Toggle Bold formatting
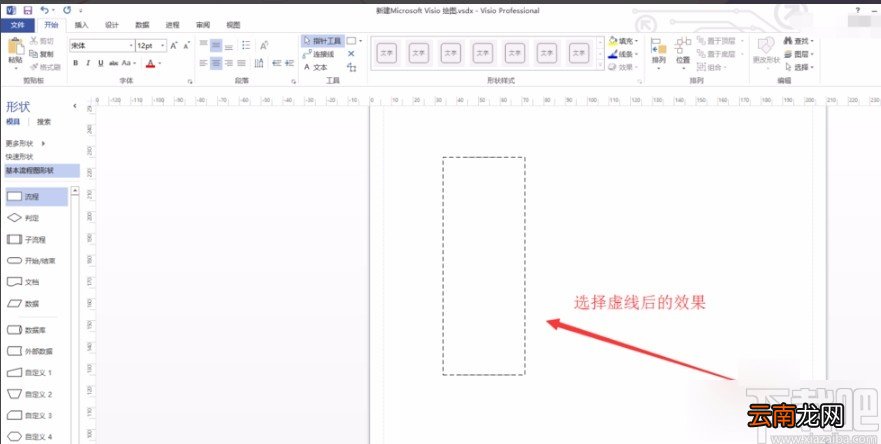881x444 pixels. tap(75, 63)
